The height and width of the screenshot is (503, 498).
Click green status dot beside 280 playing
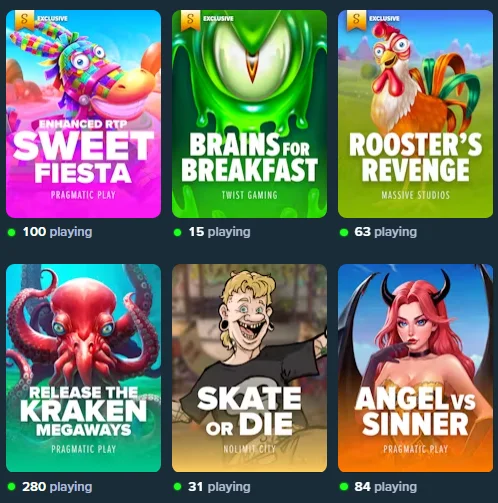[12, 487]
